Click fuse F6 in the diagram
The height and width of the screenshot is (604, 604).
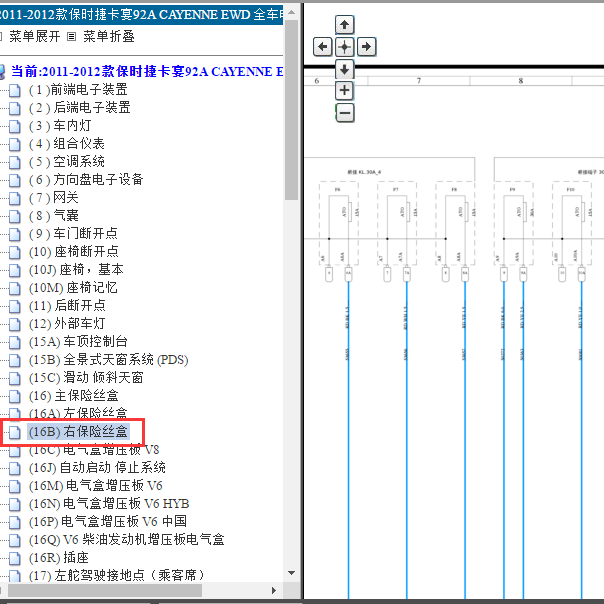[339, 223]
